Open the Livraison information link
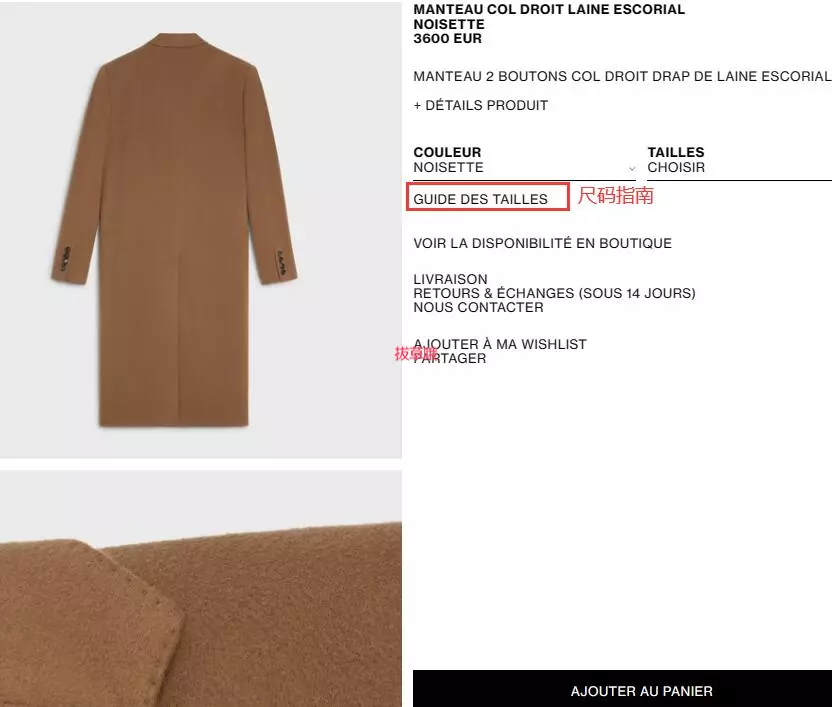832x707 pixels. pyautogui.click(x=450, y=279)
